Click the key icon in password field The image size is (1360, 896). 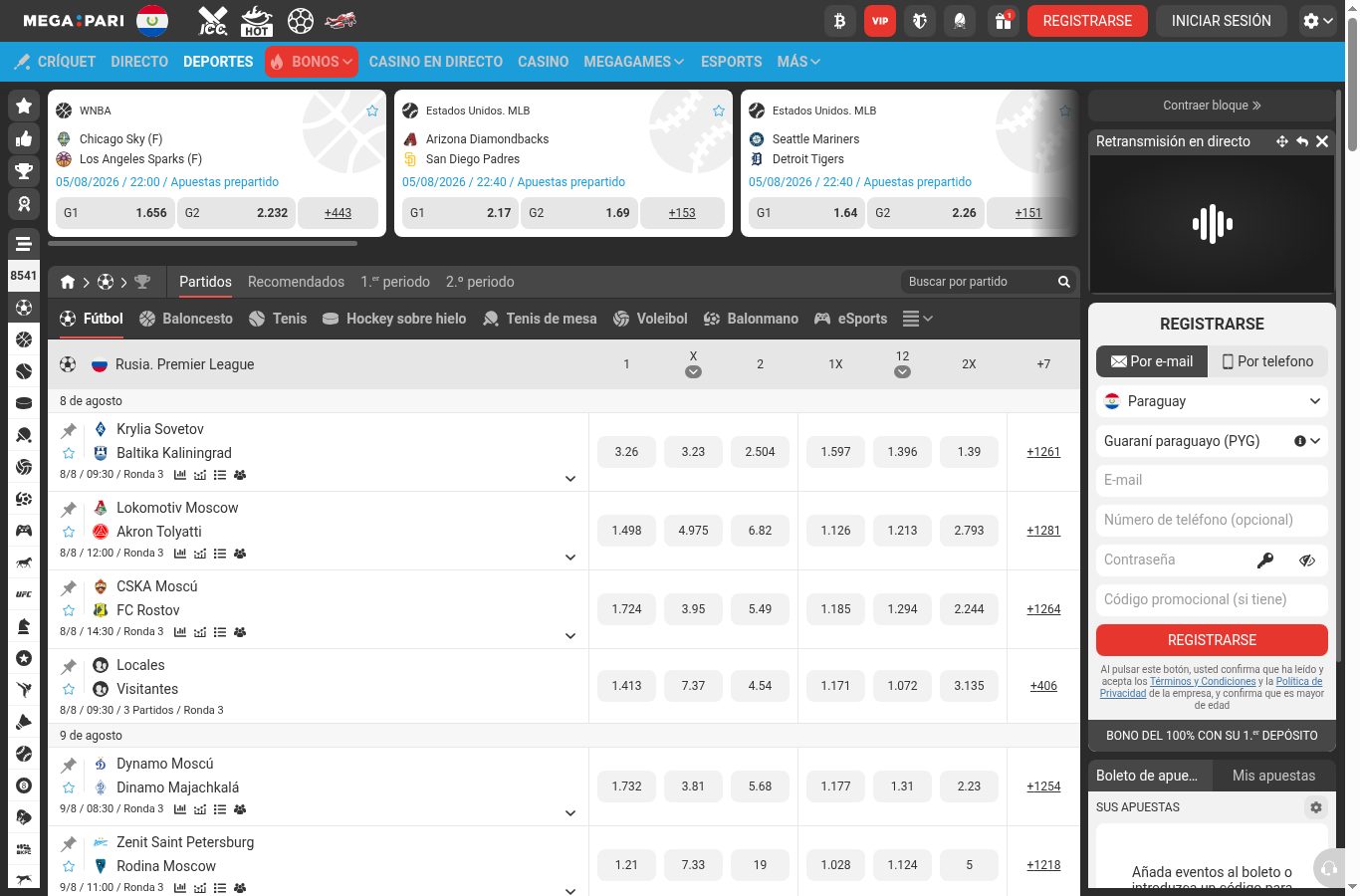[1265, 560]
